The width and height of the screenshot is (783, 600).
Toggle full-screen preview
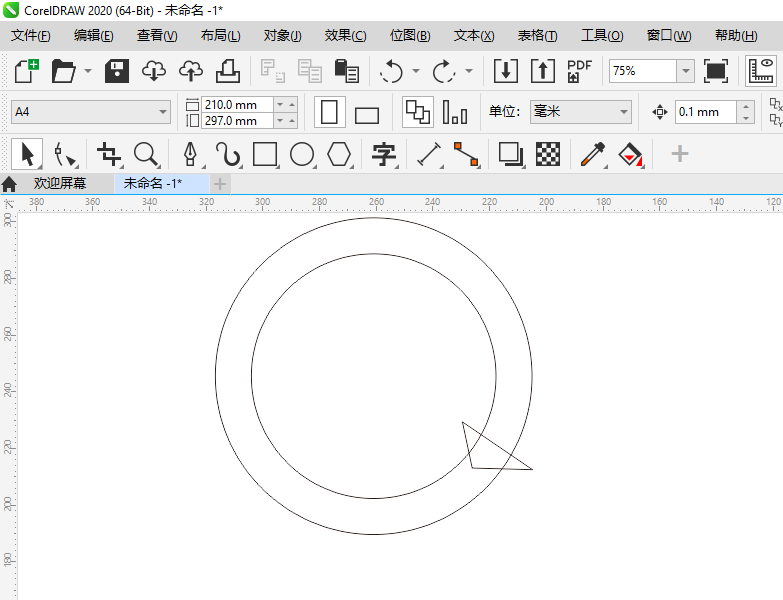click(x=716, y=71)
